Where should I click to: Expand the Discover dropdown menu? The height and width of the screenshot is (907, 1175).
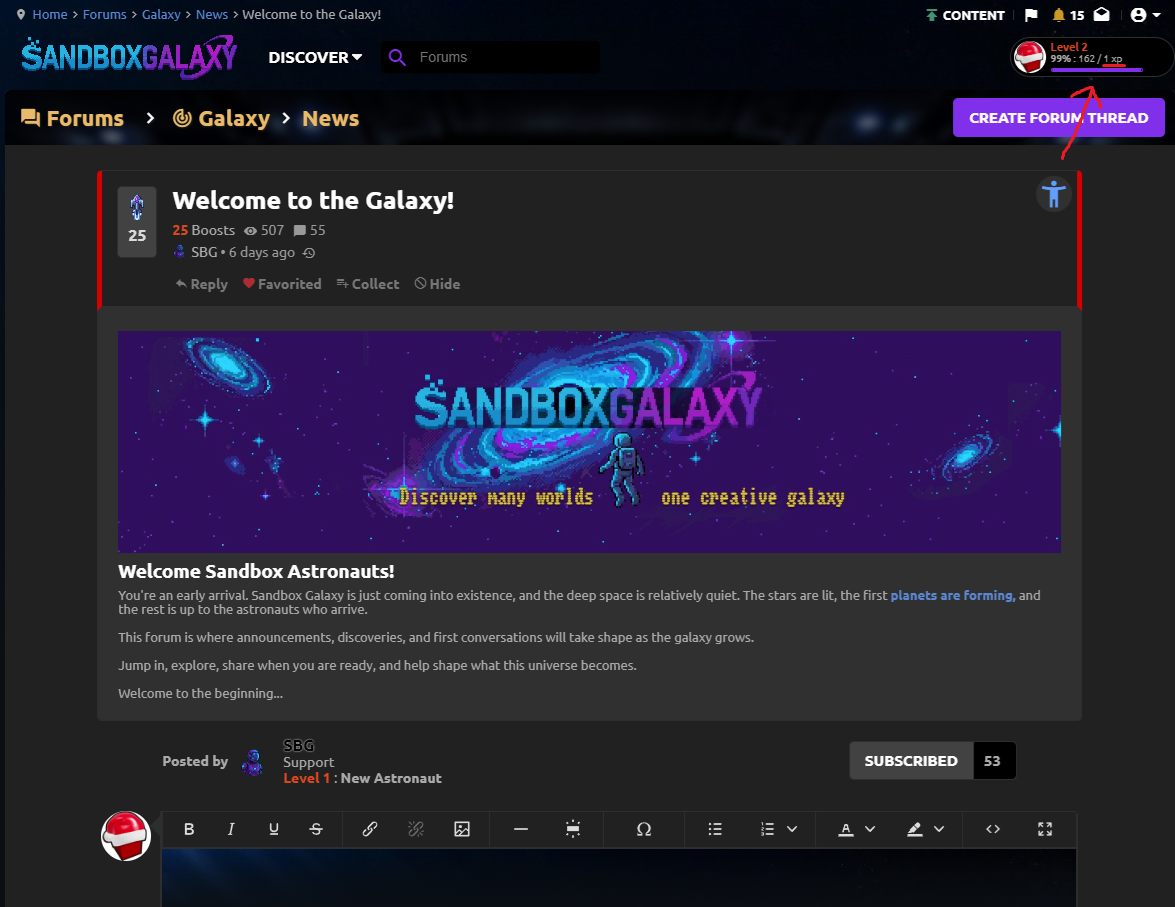pos(315,58)
